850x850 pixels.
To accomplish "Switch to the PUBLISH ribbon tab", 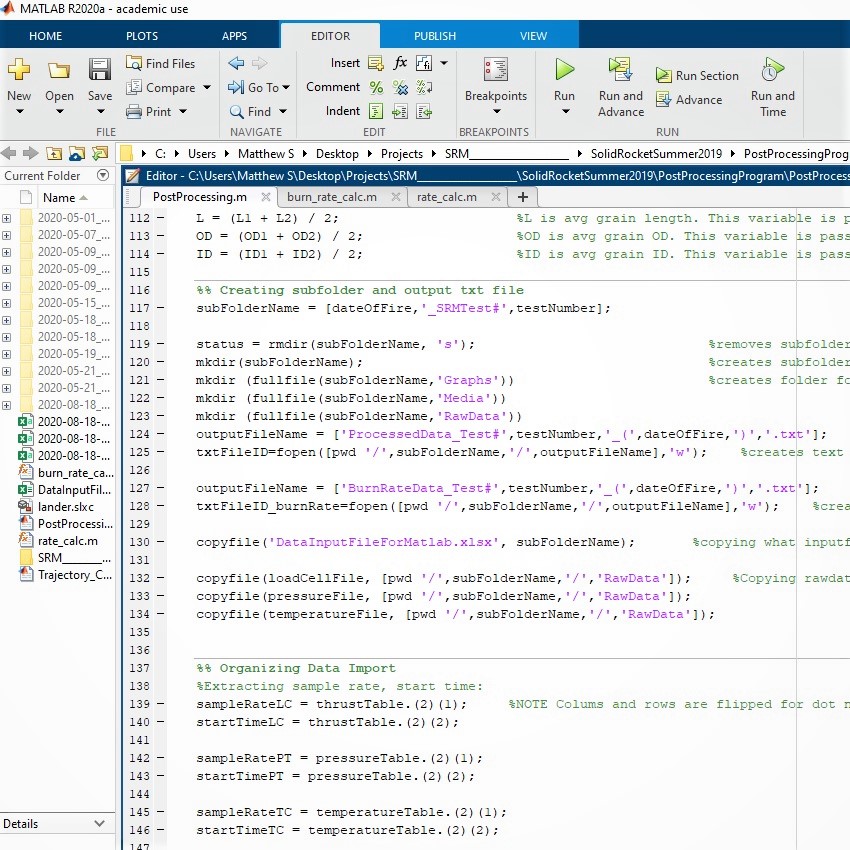I will [x=435, y=36].
